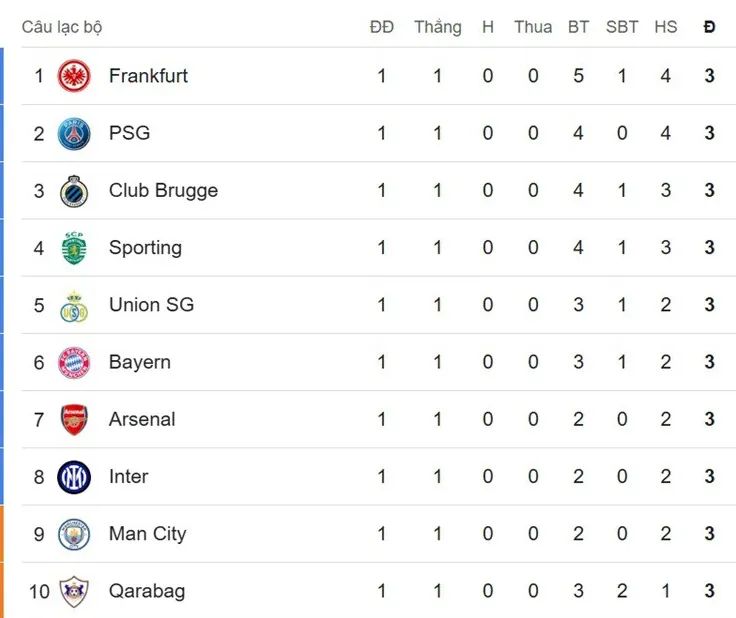Click the Frankfurt club crest icon
The height and width of the screenshot is (618, 736).
tap(74, 76)
